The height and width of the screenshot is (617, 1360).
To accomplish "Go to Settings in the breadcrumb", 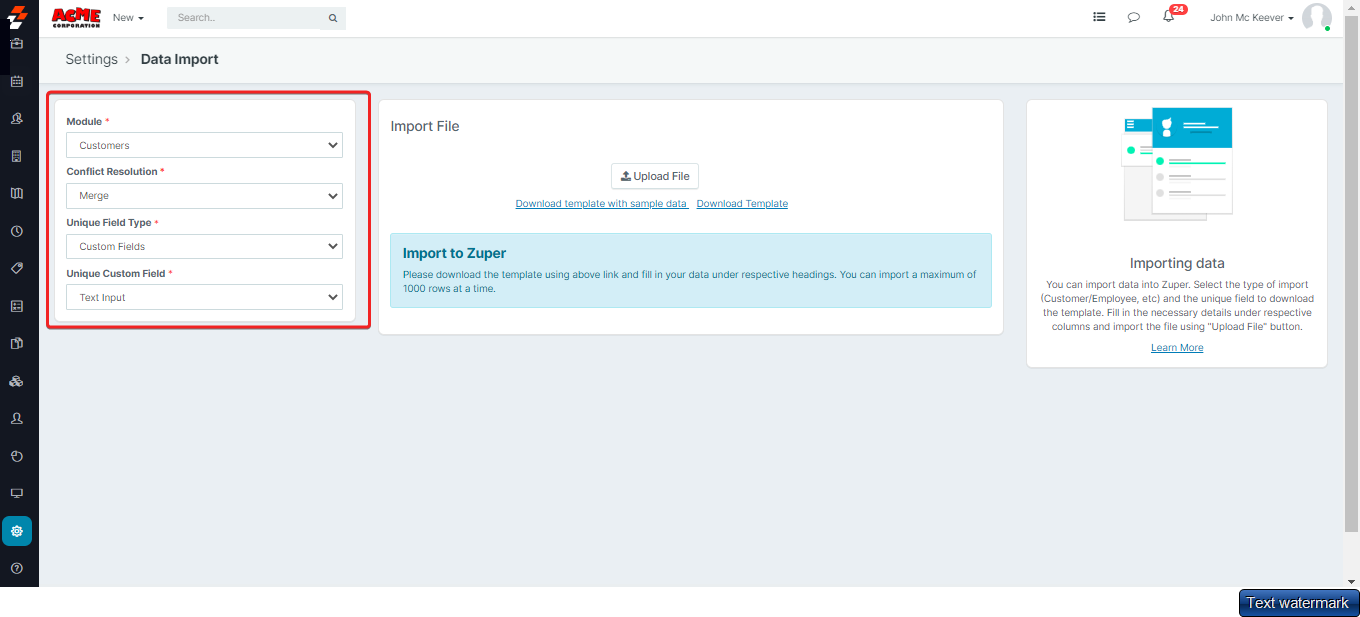I will point(92,59).
